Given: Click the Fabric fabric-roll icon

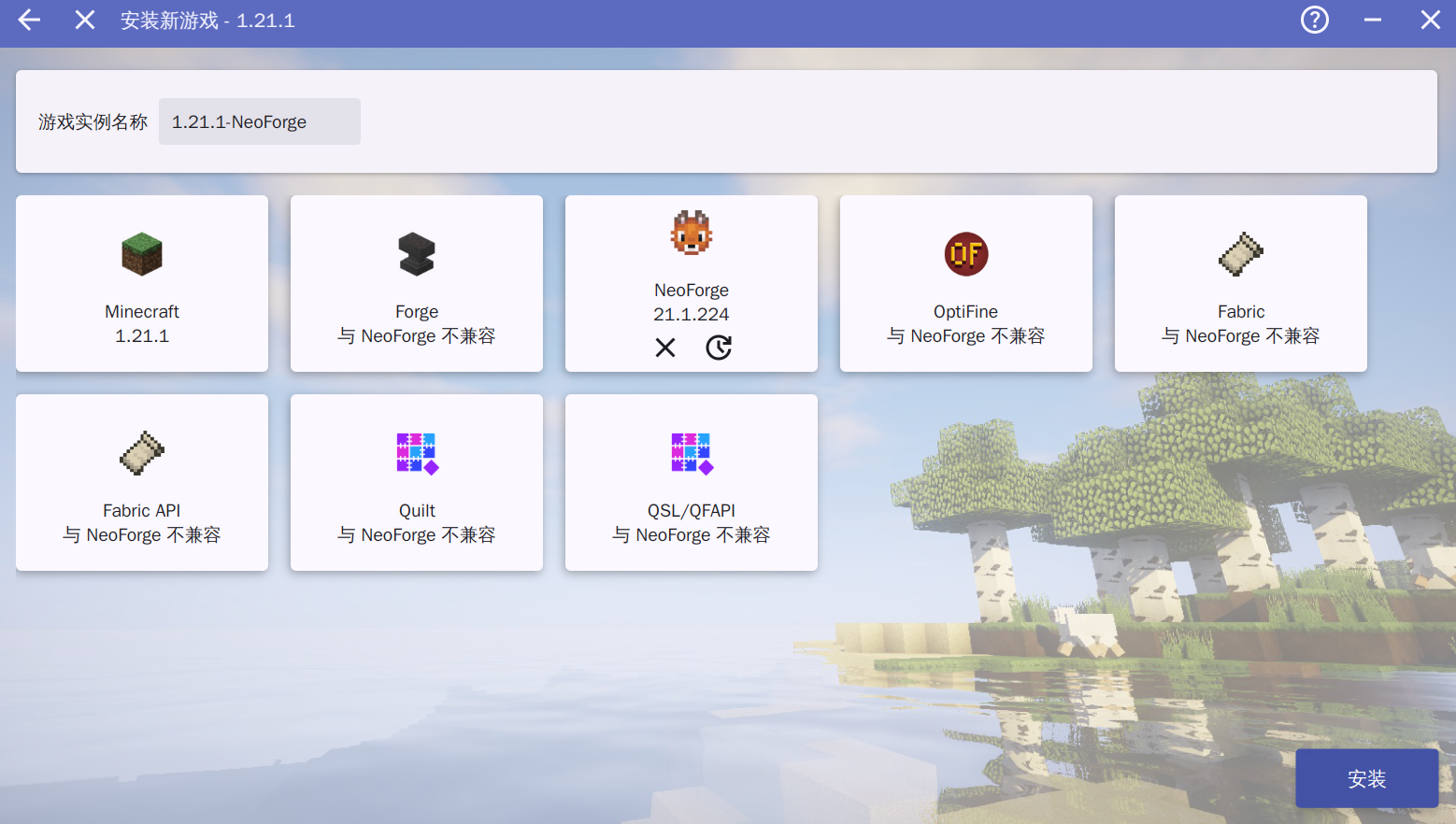Looking at the screenshot, I should pos(1241,254).
